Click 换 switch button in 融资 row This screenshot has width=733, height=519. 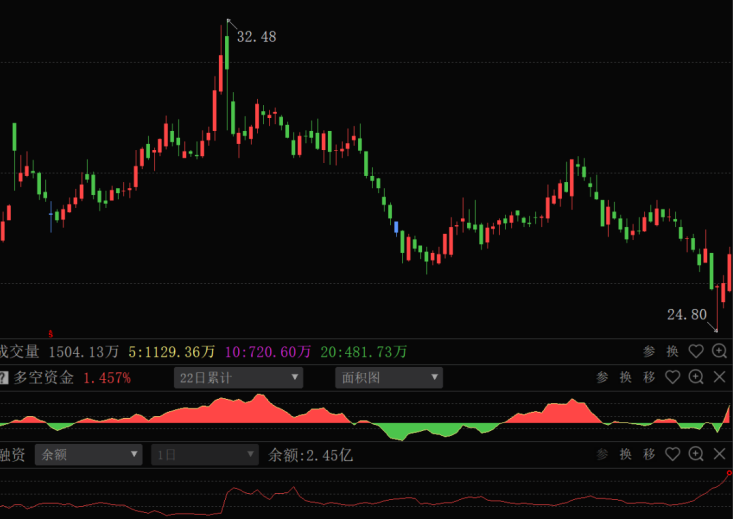tap(625, 454)
